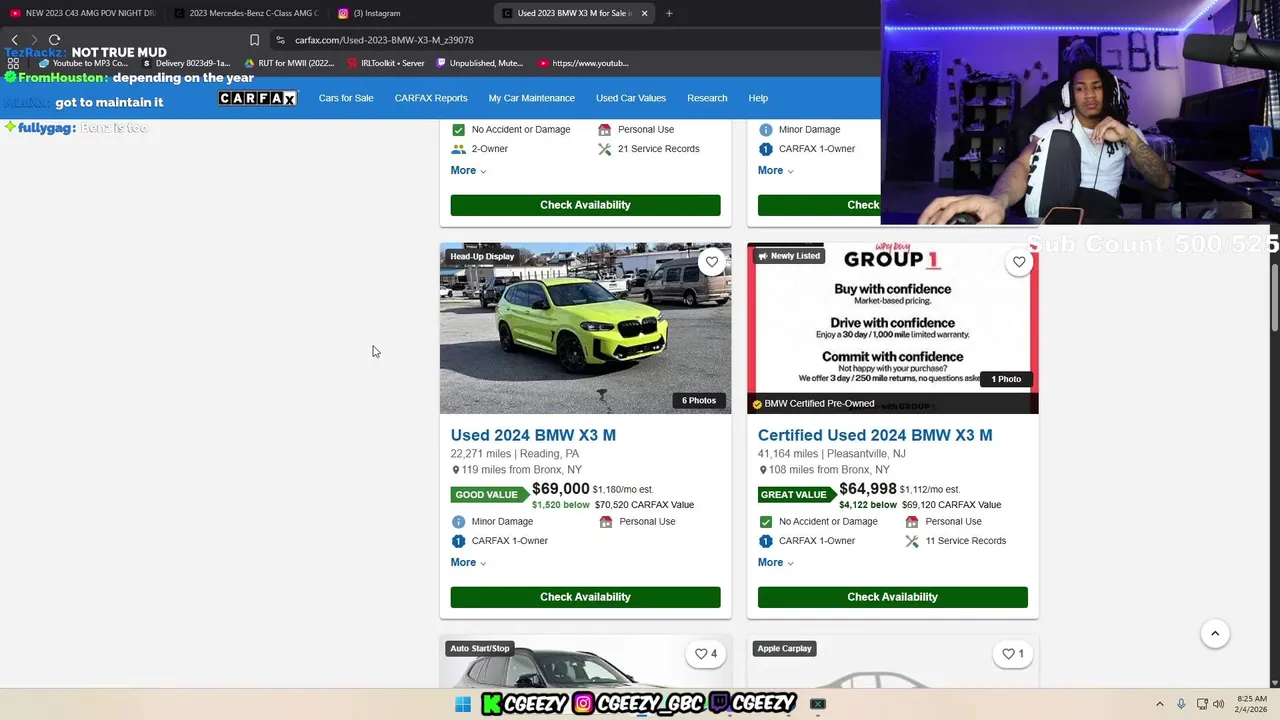1280x720 pixels.
Task: Open the RUT for MWII bookmark
Action: pyautogui.click(x=290, y=63)
